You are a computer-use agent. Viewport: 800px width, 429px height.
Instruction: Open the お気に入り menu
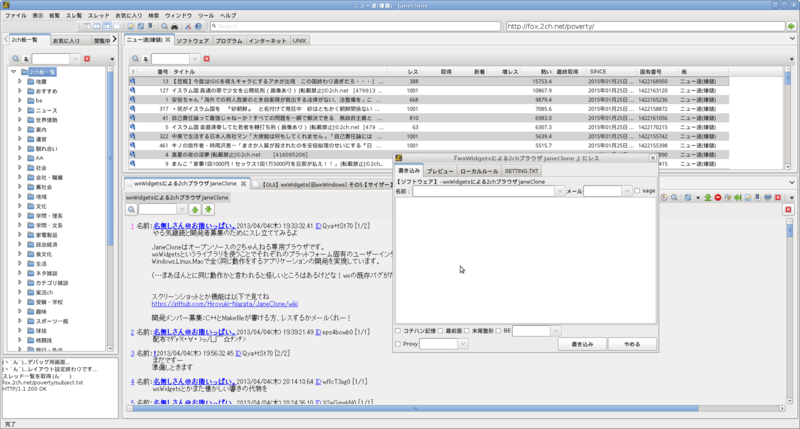(x=129, y=16)
